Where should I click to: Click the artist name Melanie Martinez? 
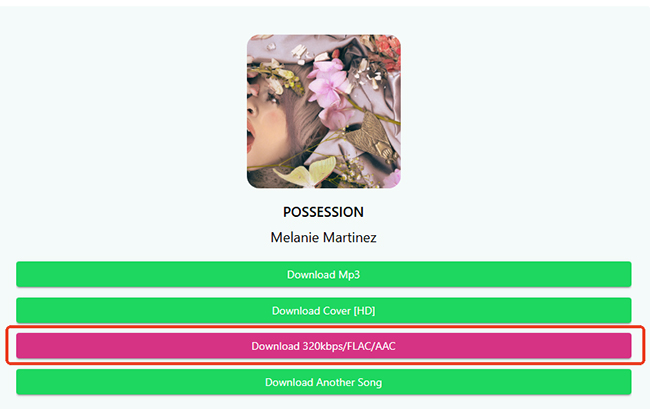coord(323,238)
